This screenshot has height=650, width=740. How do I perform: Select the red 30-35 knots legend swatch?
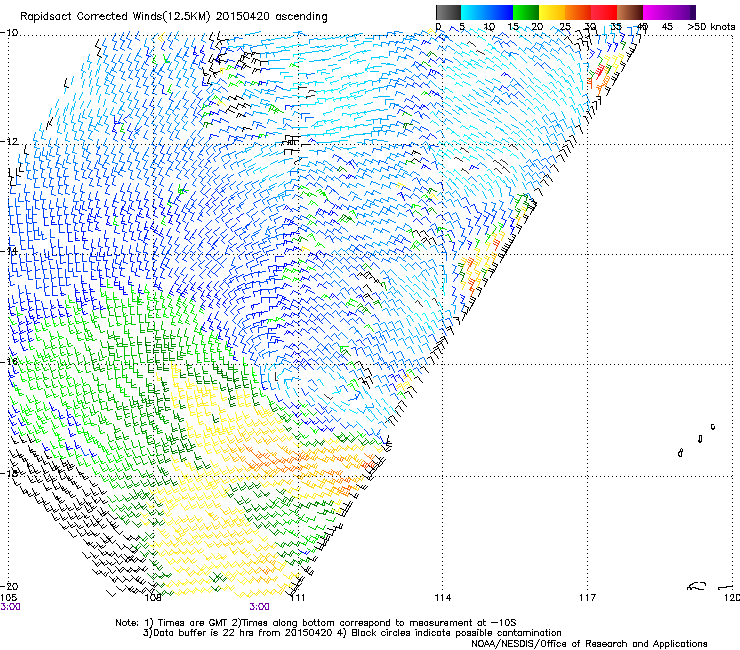coord(604,12)
